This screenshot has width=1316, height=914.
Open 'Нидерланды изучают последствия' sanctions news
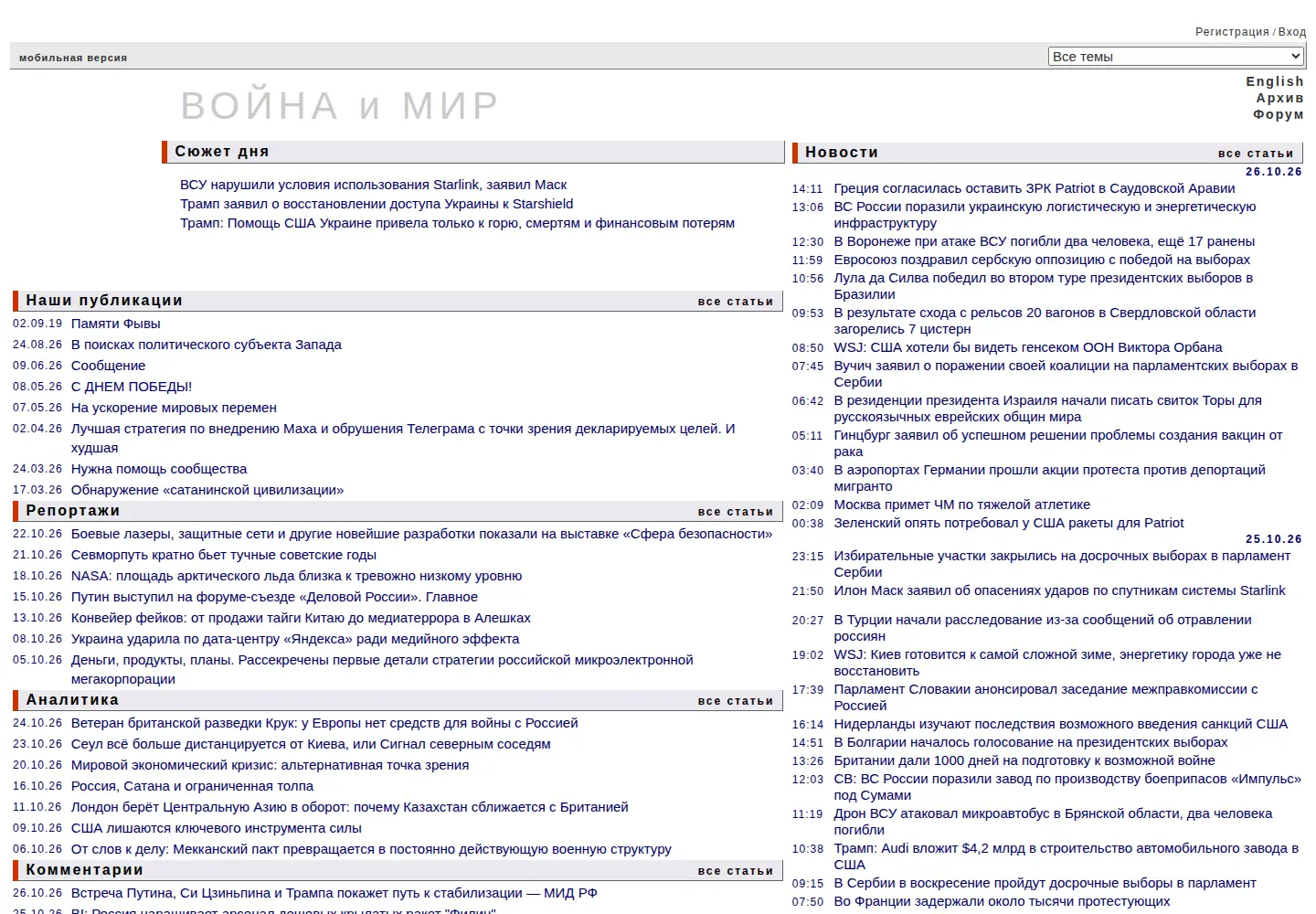click(x=1061, y=724)
